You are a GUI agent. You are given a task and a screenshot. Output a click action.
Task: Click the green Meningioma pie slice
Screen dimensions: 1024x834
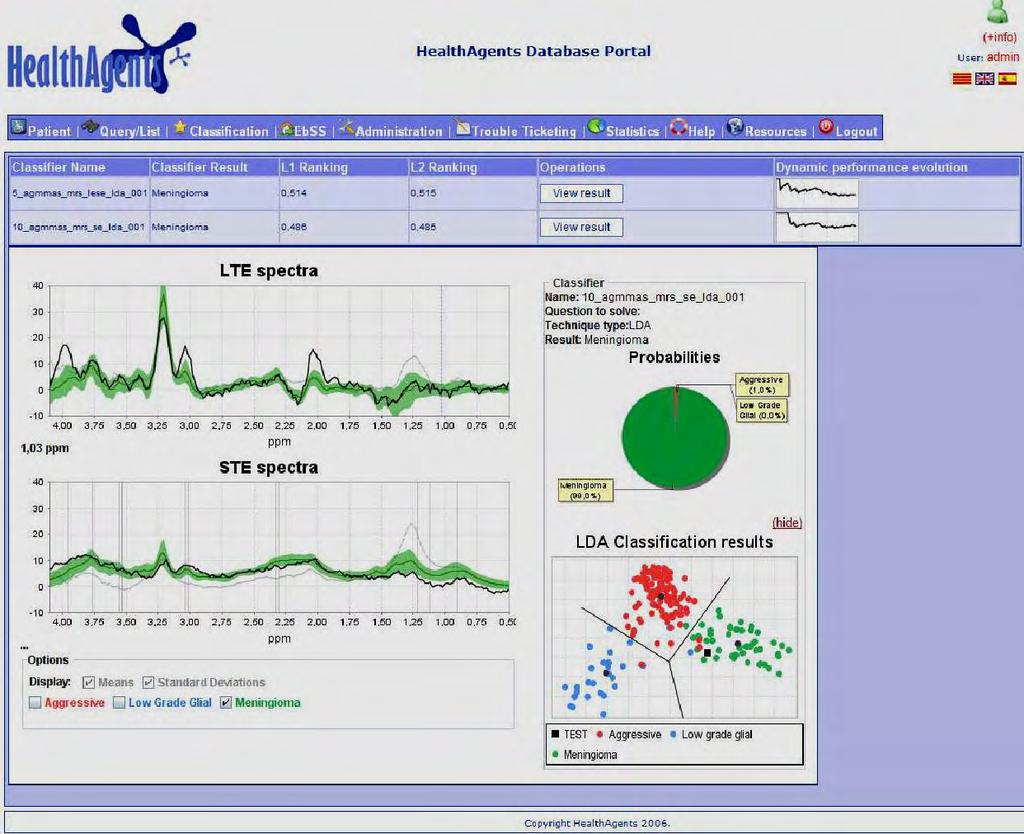pos(675,437)
